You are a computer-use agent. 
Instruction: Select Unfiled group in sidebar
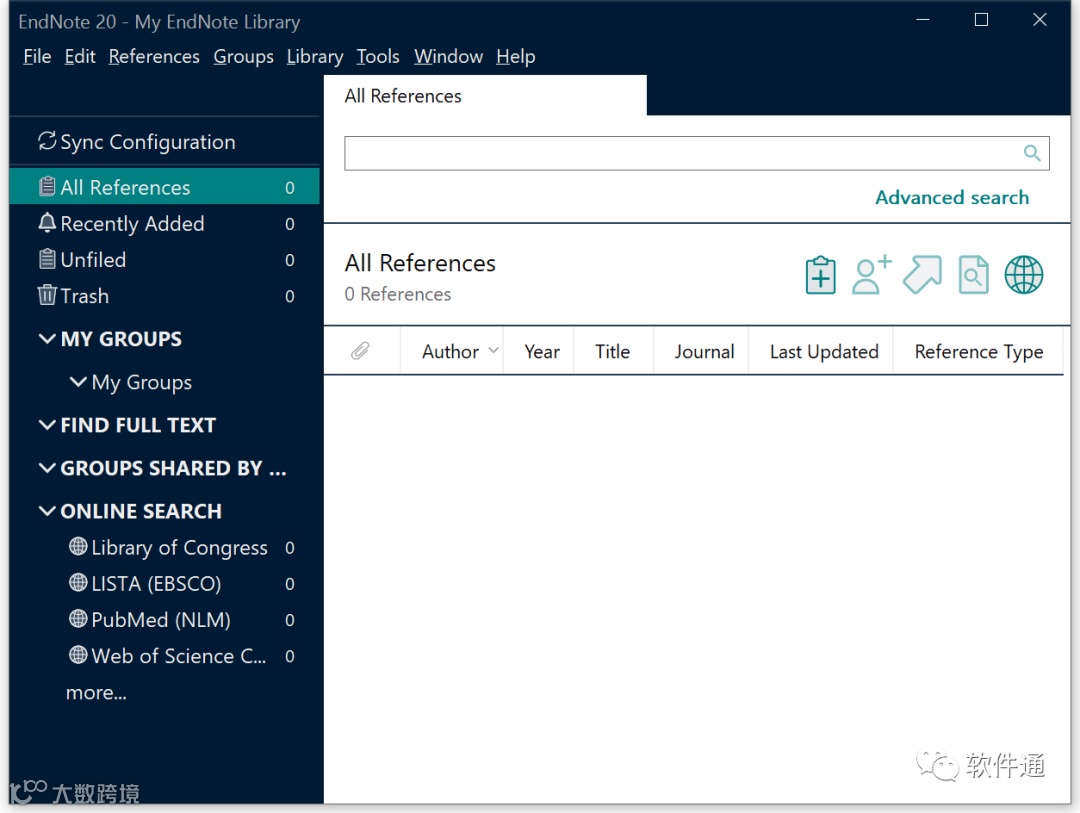pyautogui.click(x=164, y=260)
